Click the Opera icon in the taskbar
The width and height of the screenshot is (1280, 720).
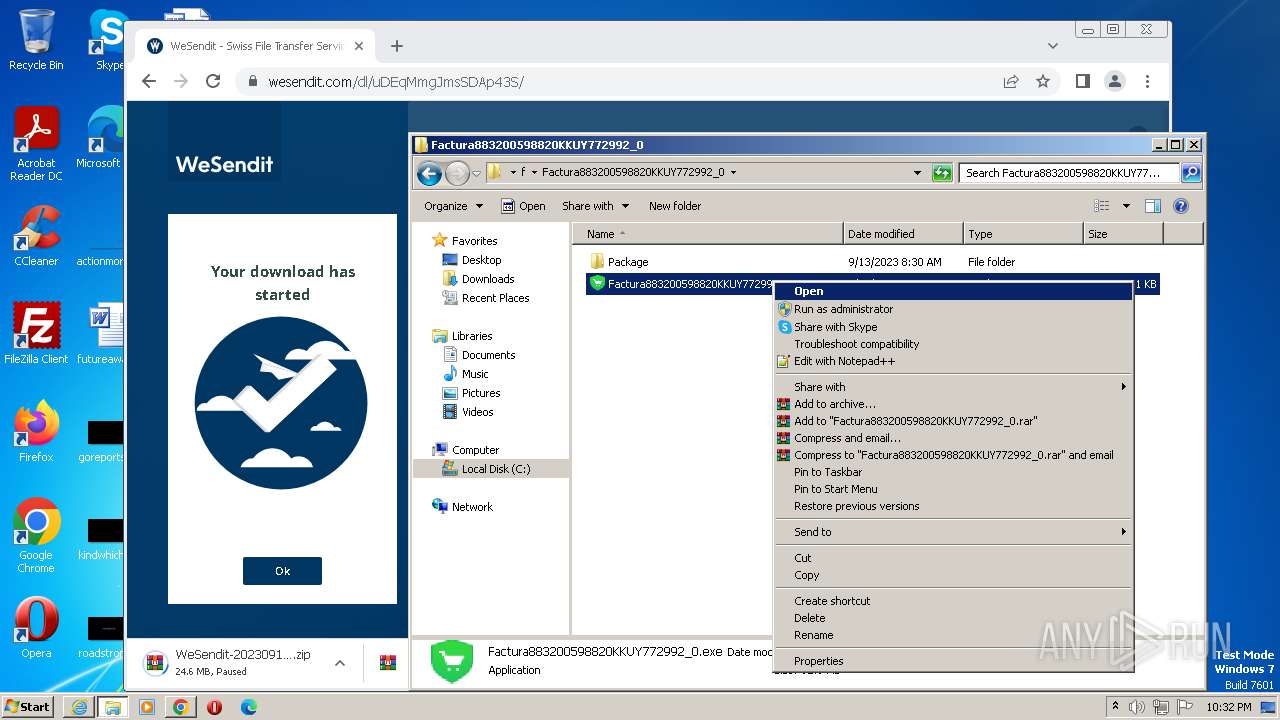pyautogui.click(x=214, y=707)
